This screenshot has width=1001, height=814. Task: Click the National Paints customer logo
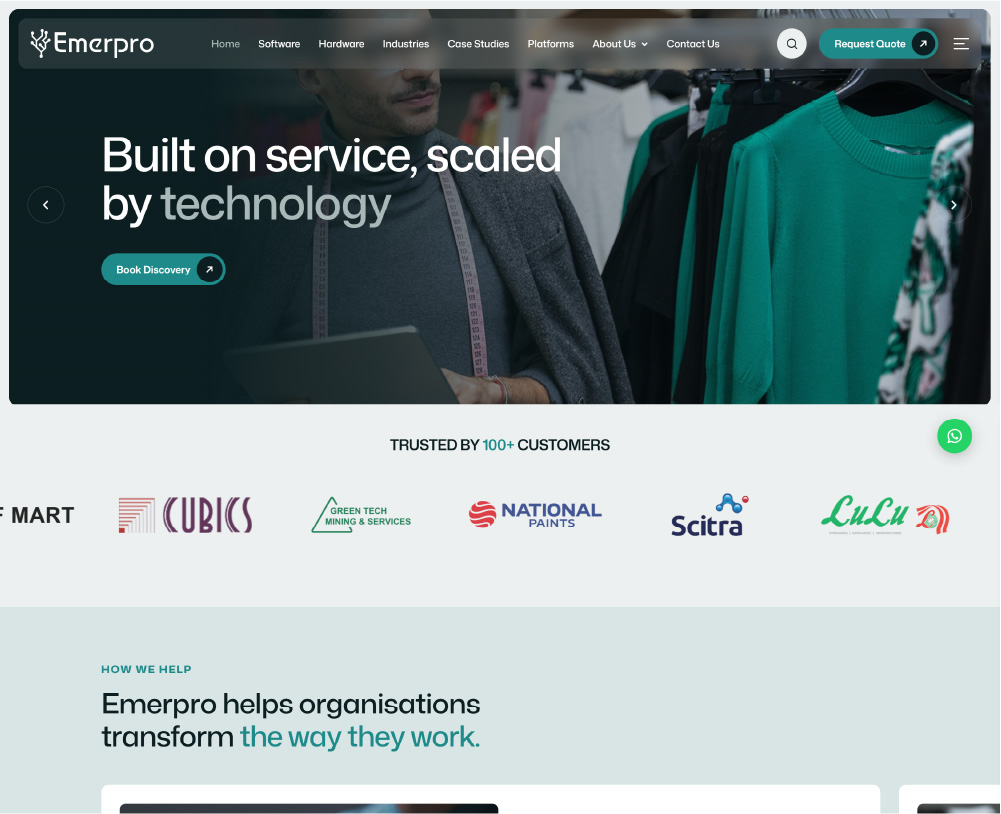[x=535, y=515]
